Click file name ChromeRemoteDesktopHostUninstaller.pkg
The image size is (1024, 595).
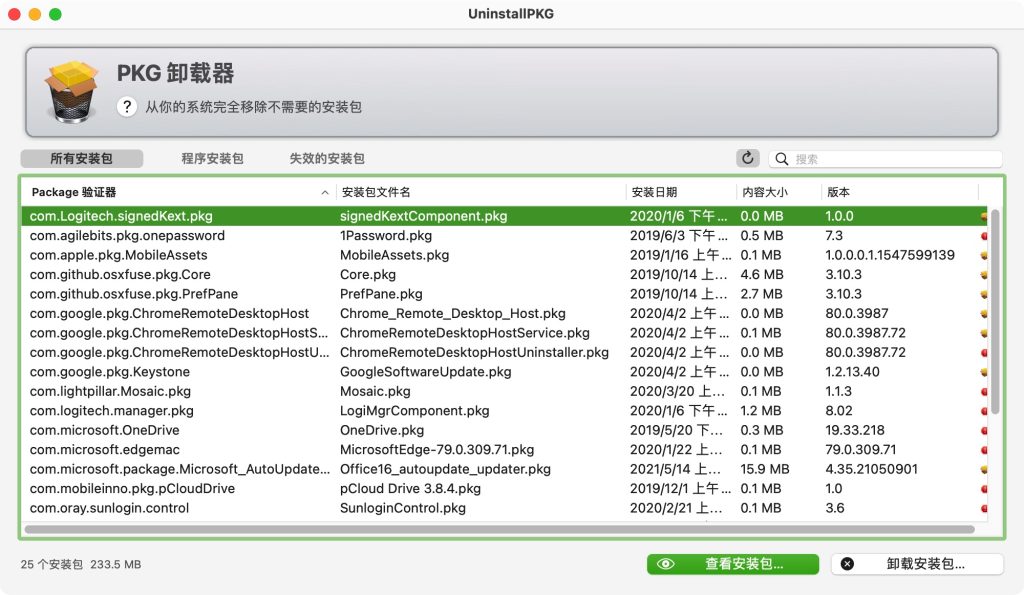pos(474,353)
